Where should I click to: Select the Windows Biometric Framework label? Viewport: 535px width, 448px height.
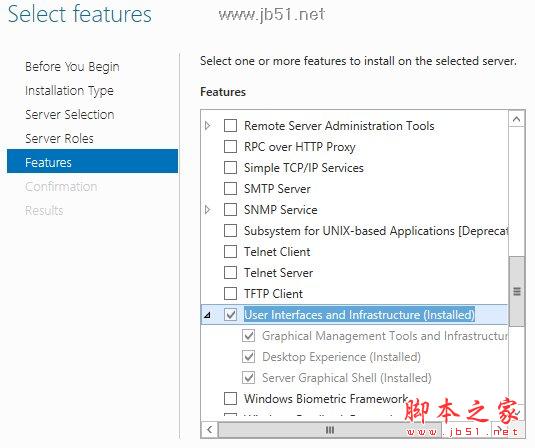click(326, 398)
